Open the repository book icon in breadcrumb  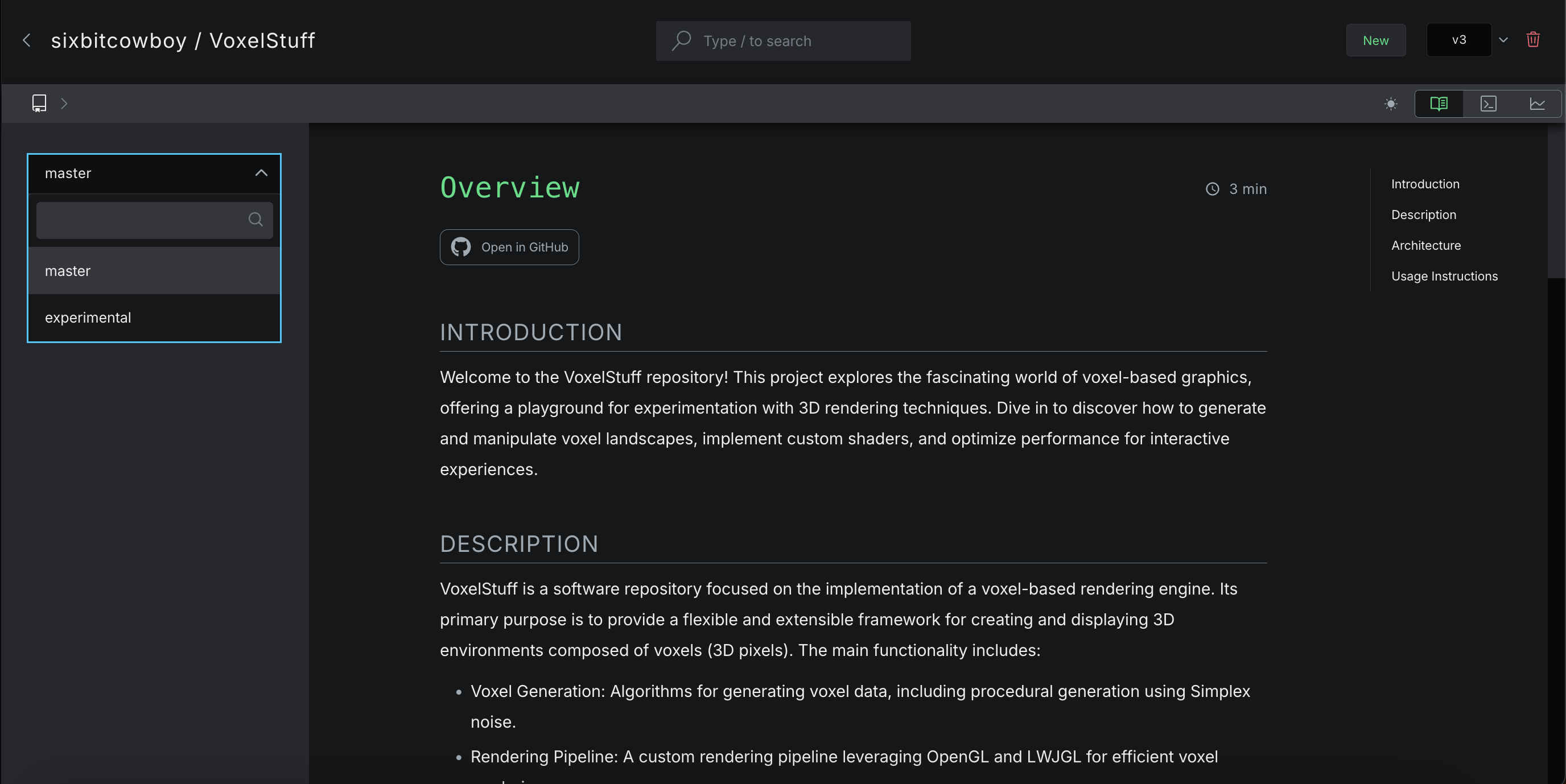tap(39, 103)
